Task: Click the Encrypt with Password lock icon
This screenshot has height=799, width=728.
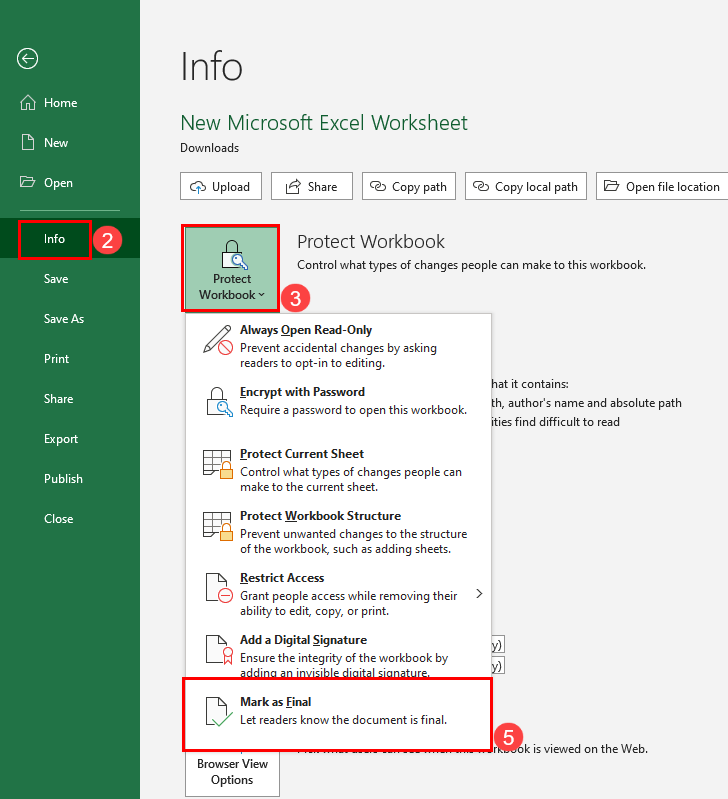Action: (220, 402)
